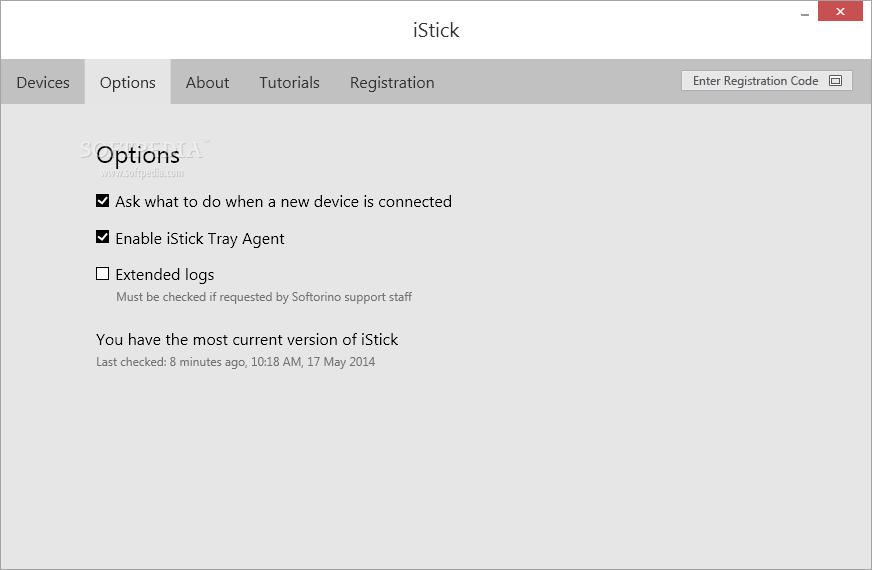
Task: Switch to the Devices tab
Action: coord(43,82)
